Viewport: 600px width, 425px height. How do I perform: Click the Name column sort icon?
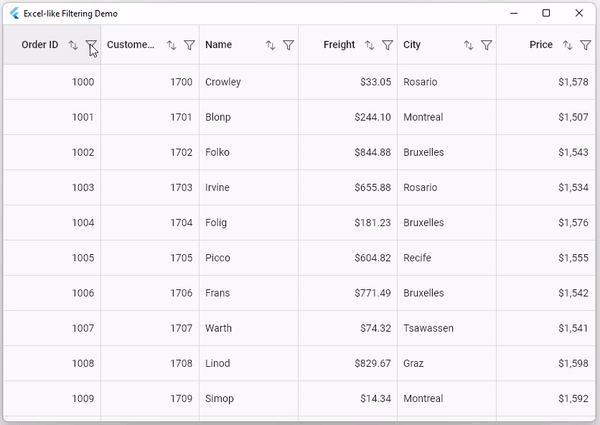click(x=270, y=45)
